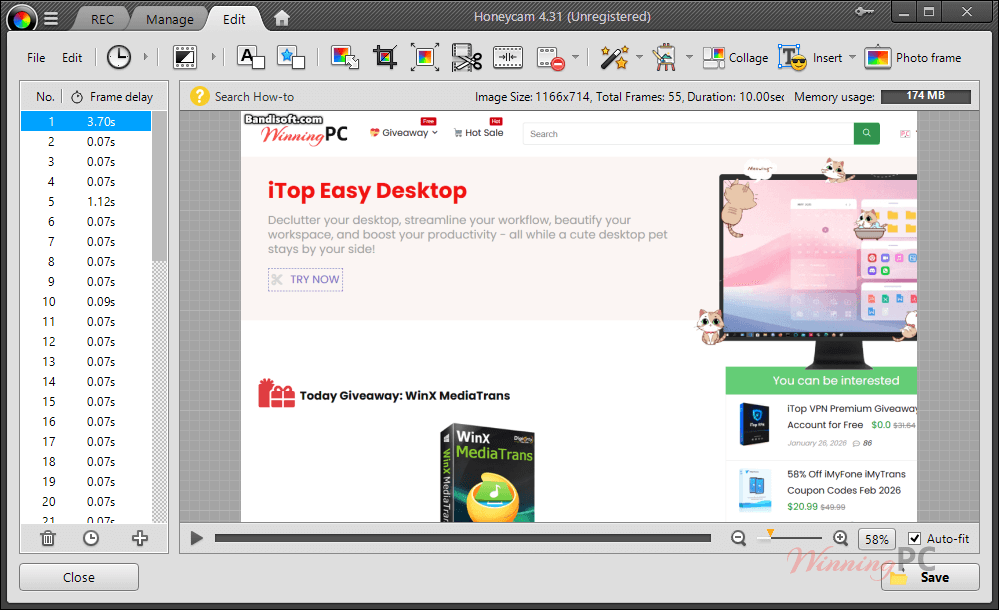Open dropdown arrow beside delete frames tool
999x610 pixels.
click(x=575, y=57)
